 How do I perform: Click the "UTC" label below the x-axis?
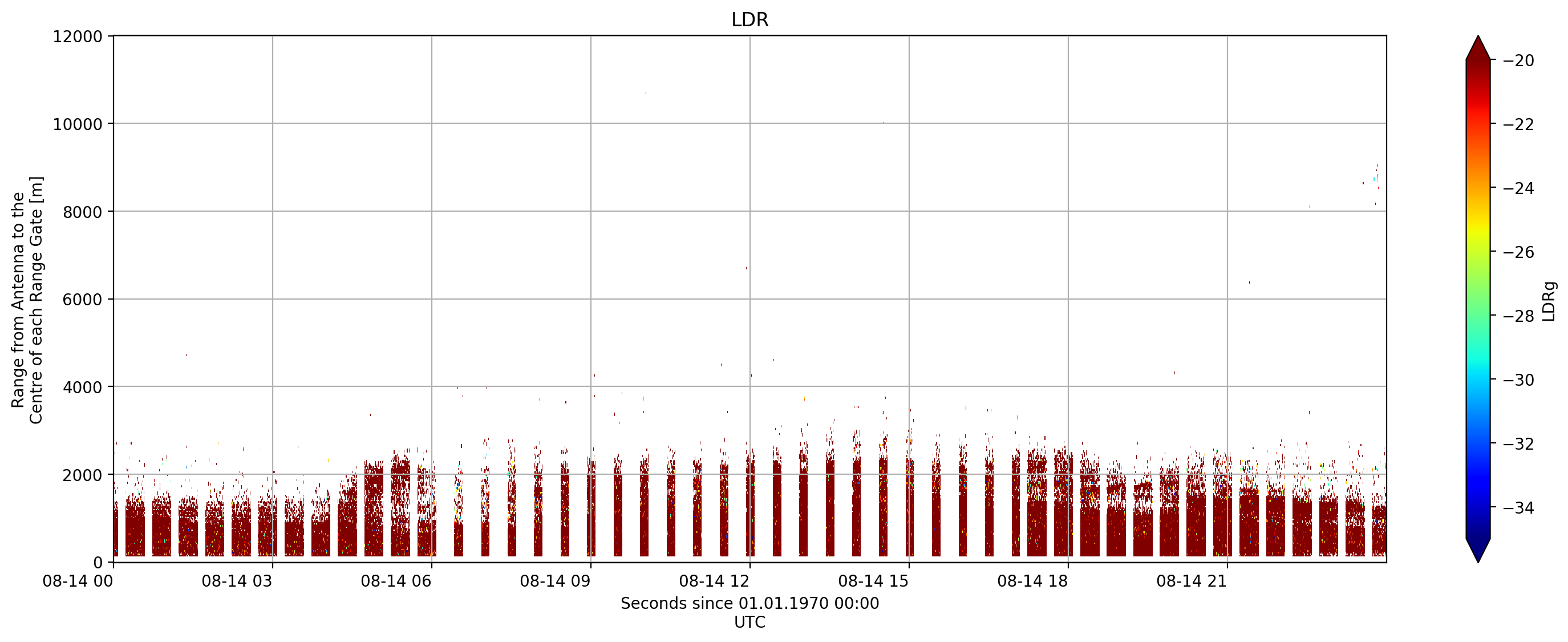(x=749, y=622)
